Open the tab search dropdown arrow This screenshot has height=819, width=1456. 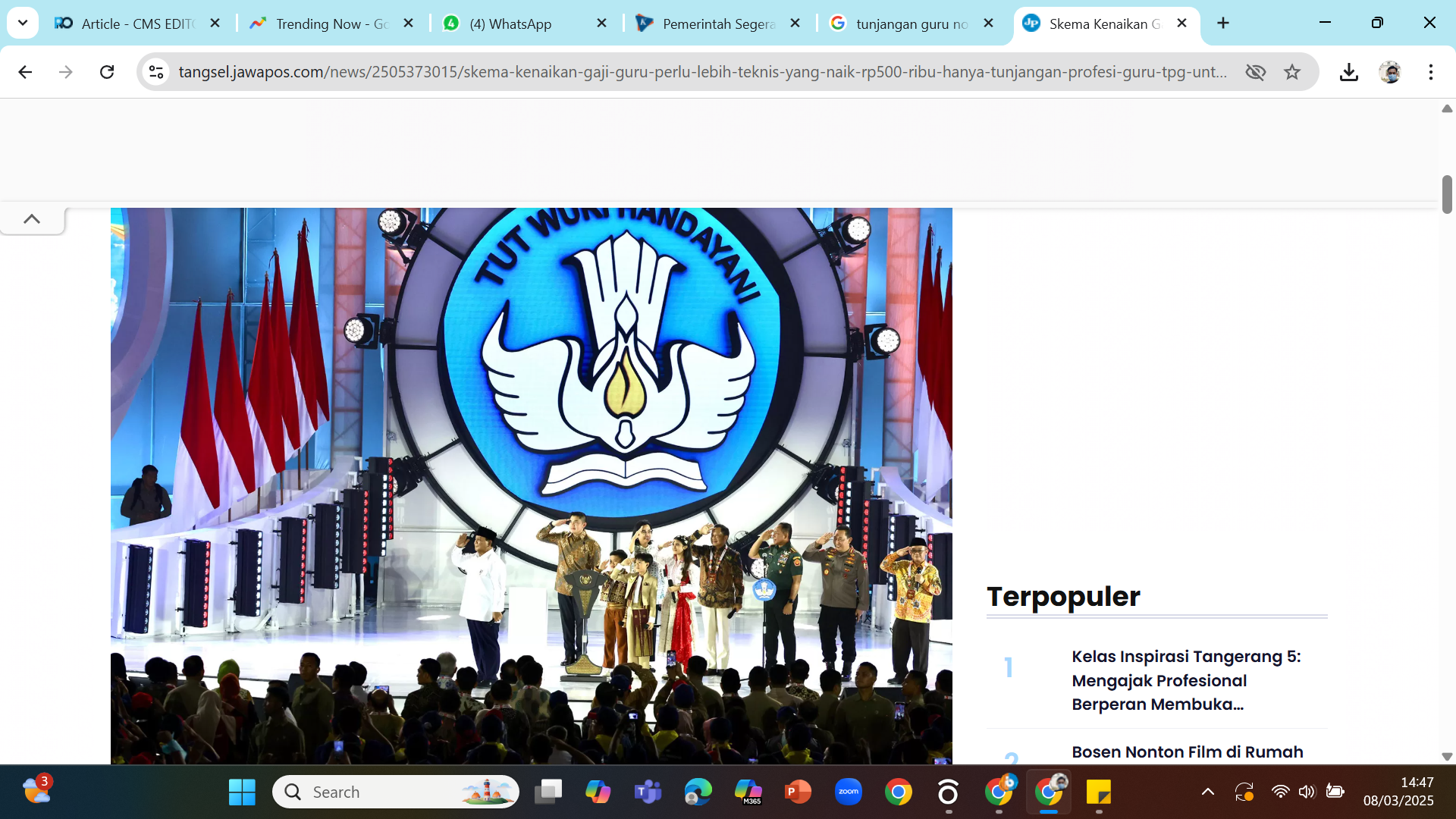tap(23, 23)
